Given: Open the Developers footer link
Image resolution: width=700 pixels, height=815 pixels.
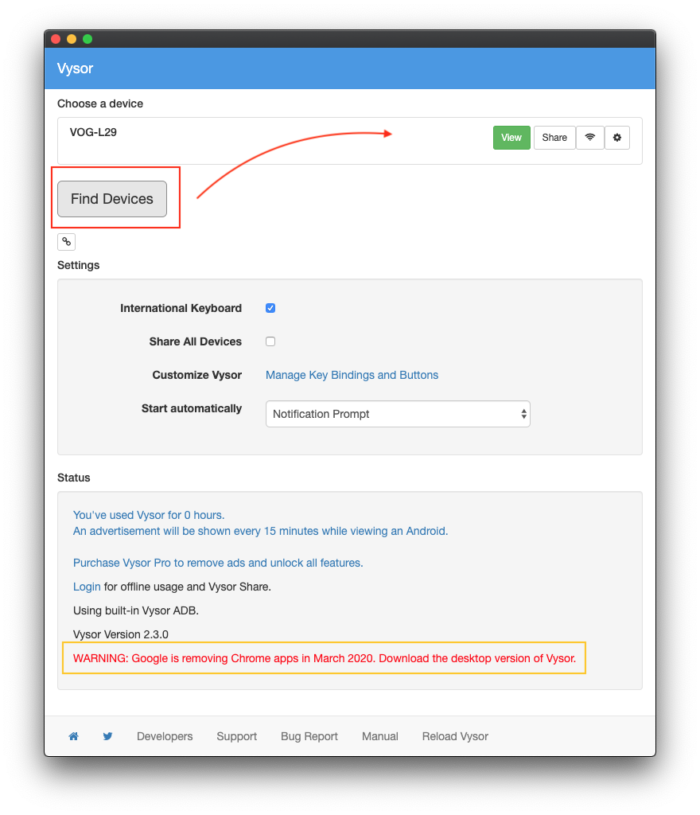Looking at the screenshot, I should click(165, 736).
